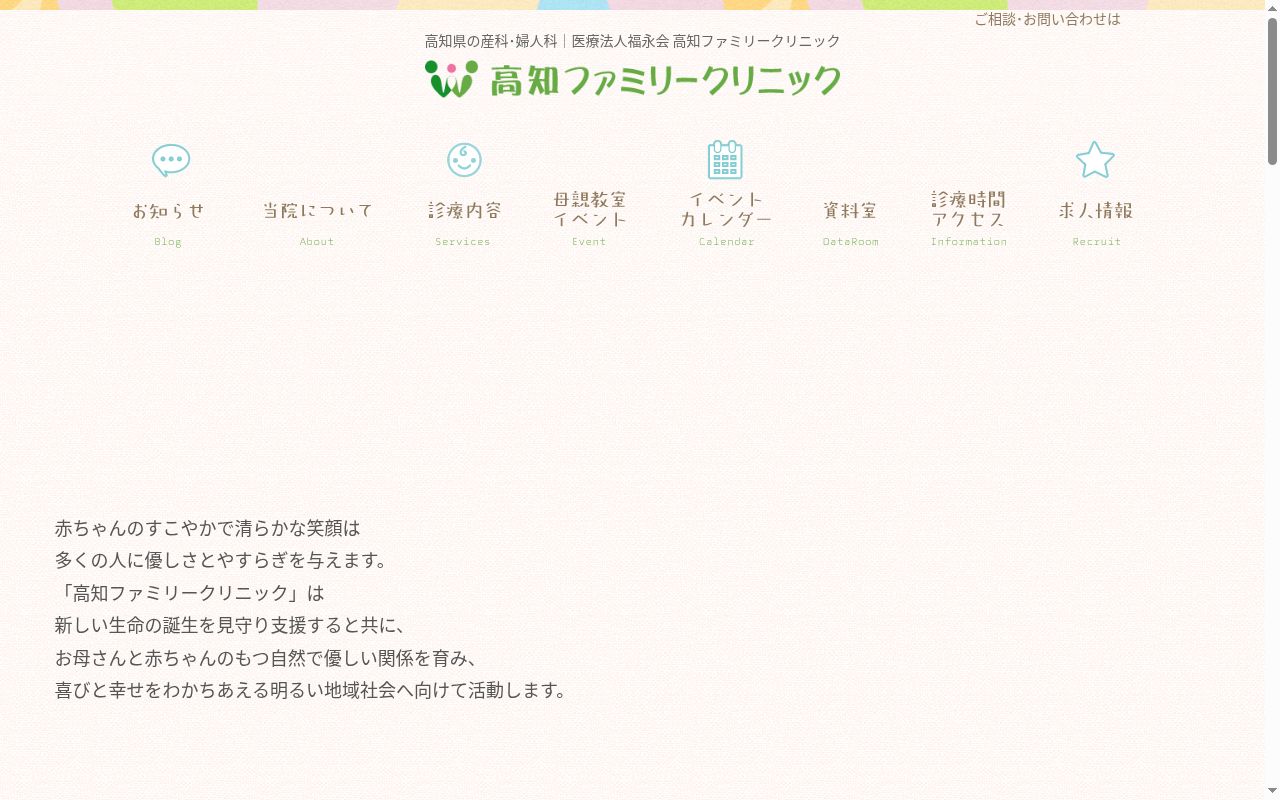Click the ご相談・お問い合わせは link

tap(1047, 19)
